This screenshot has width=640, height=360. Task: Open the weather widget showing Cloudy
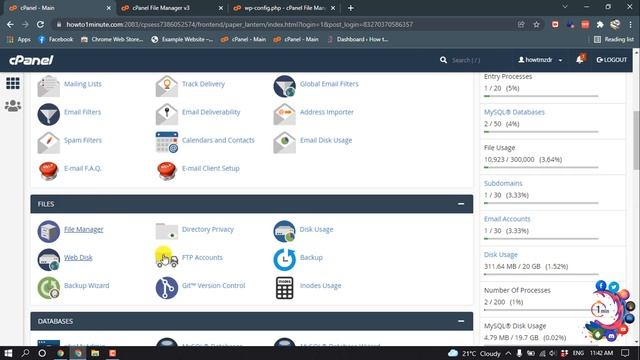click(475, 353)
